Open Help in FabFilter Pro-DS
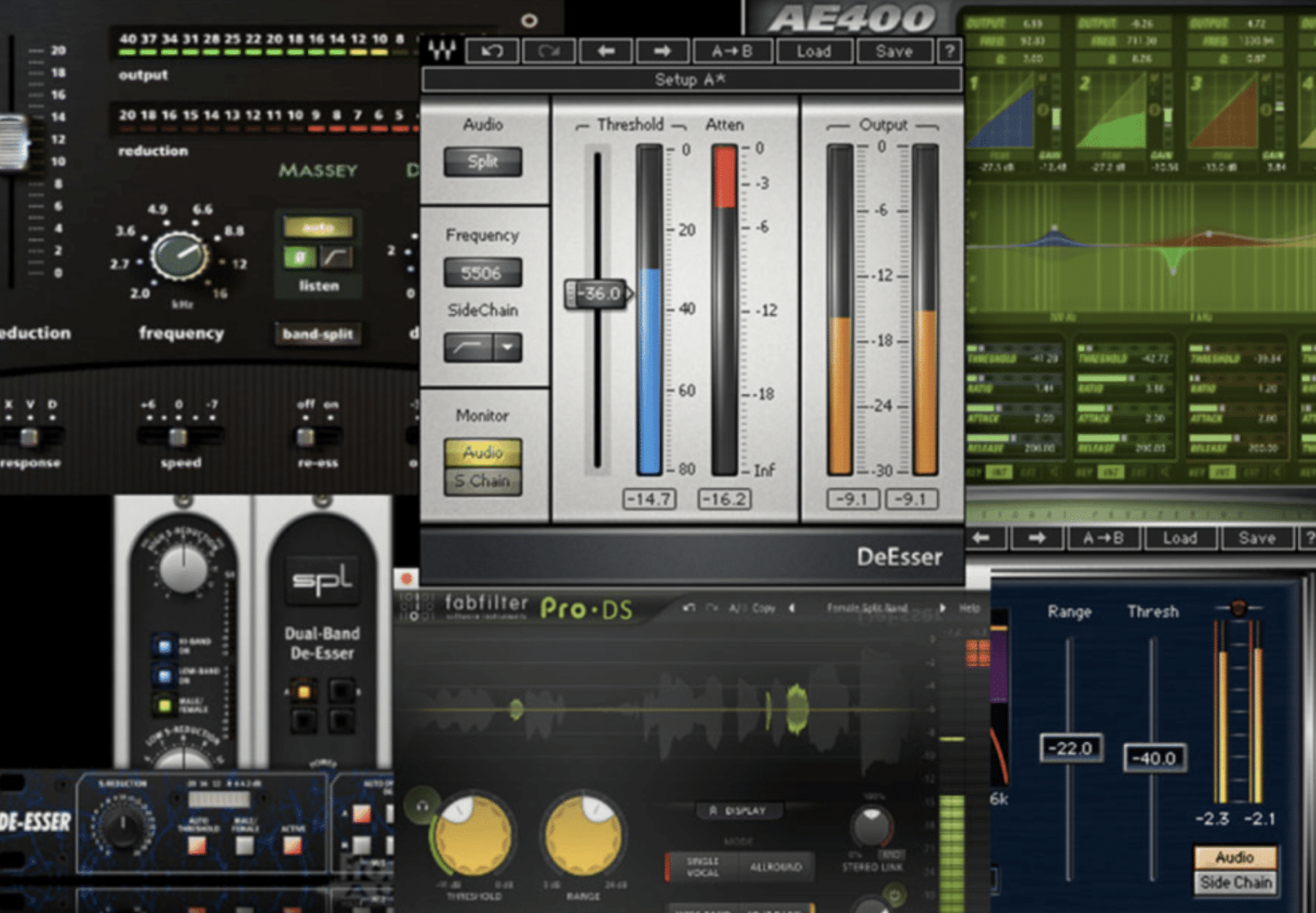This screenshot has width=1316, height=913. pyautogui.click(x=969, y=608)
